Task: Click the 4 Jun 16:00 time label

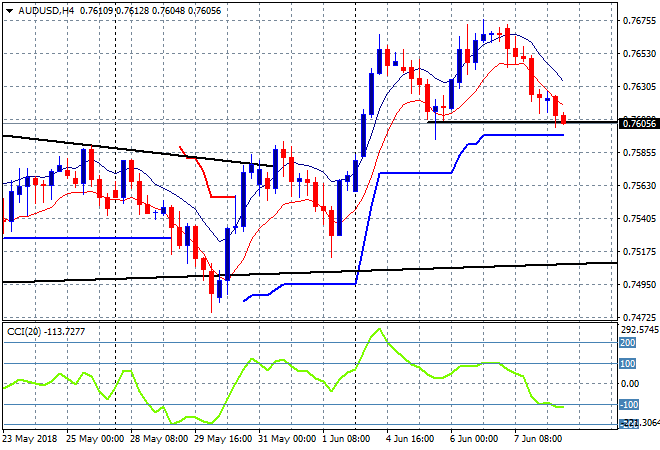Action: click(410, 438)
